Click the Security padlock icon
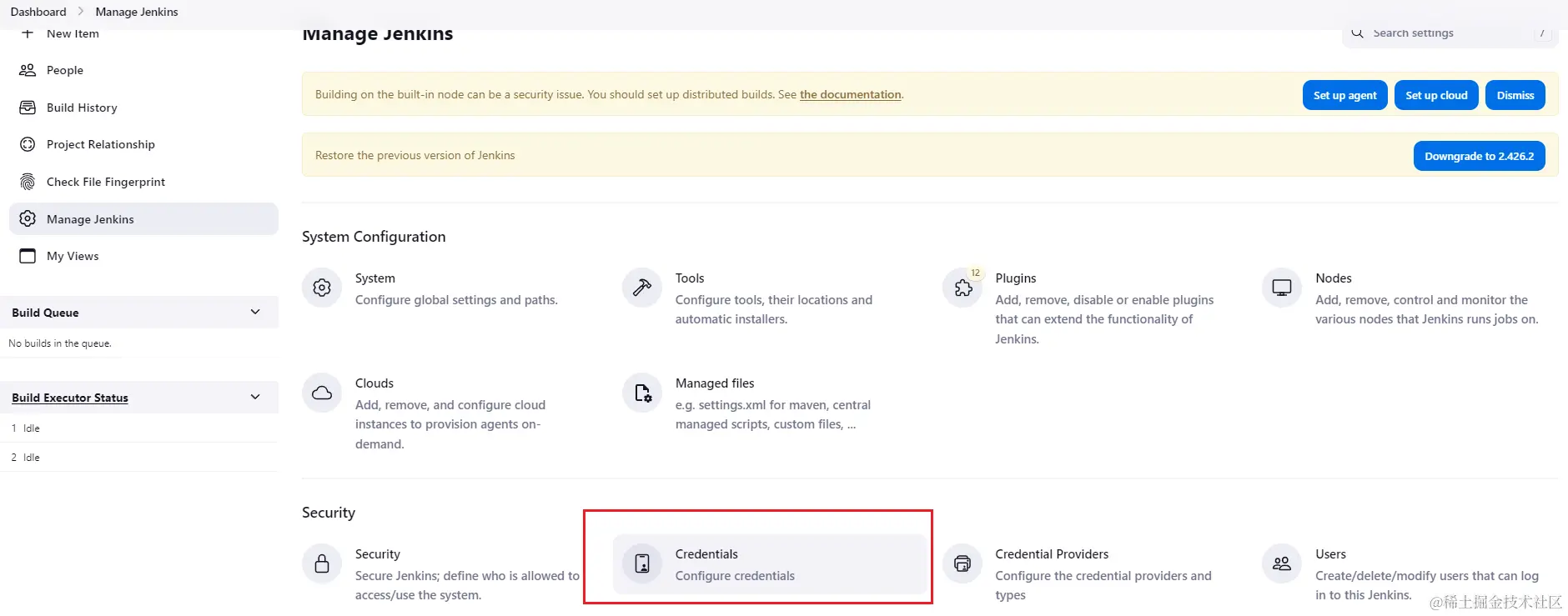The height and width of the screenshot is (616, 1568). tap(322, 564)
